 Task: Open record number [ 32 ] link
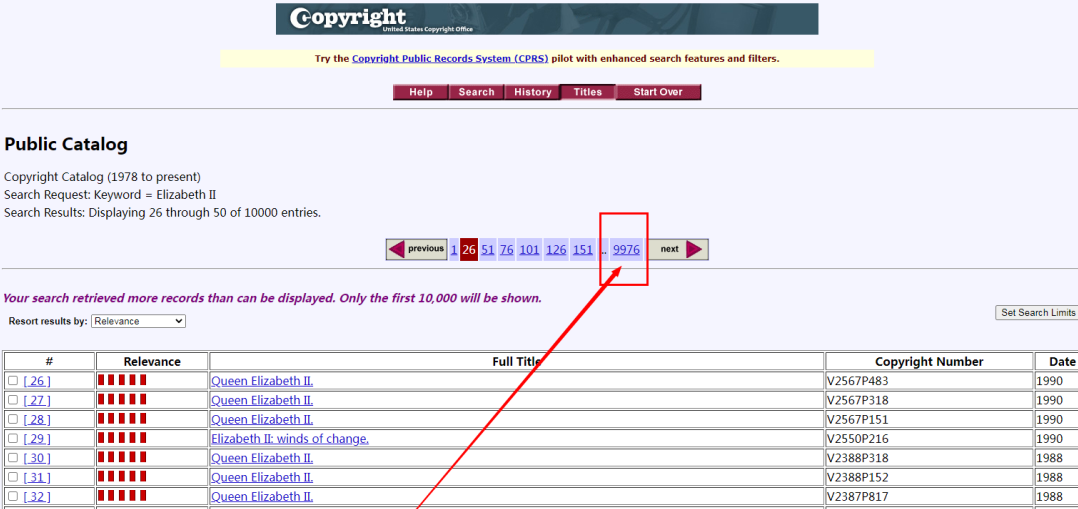click(37, 497)
